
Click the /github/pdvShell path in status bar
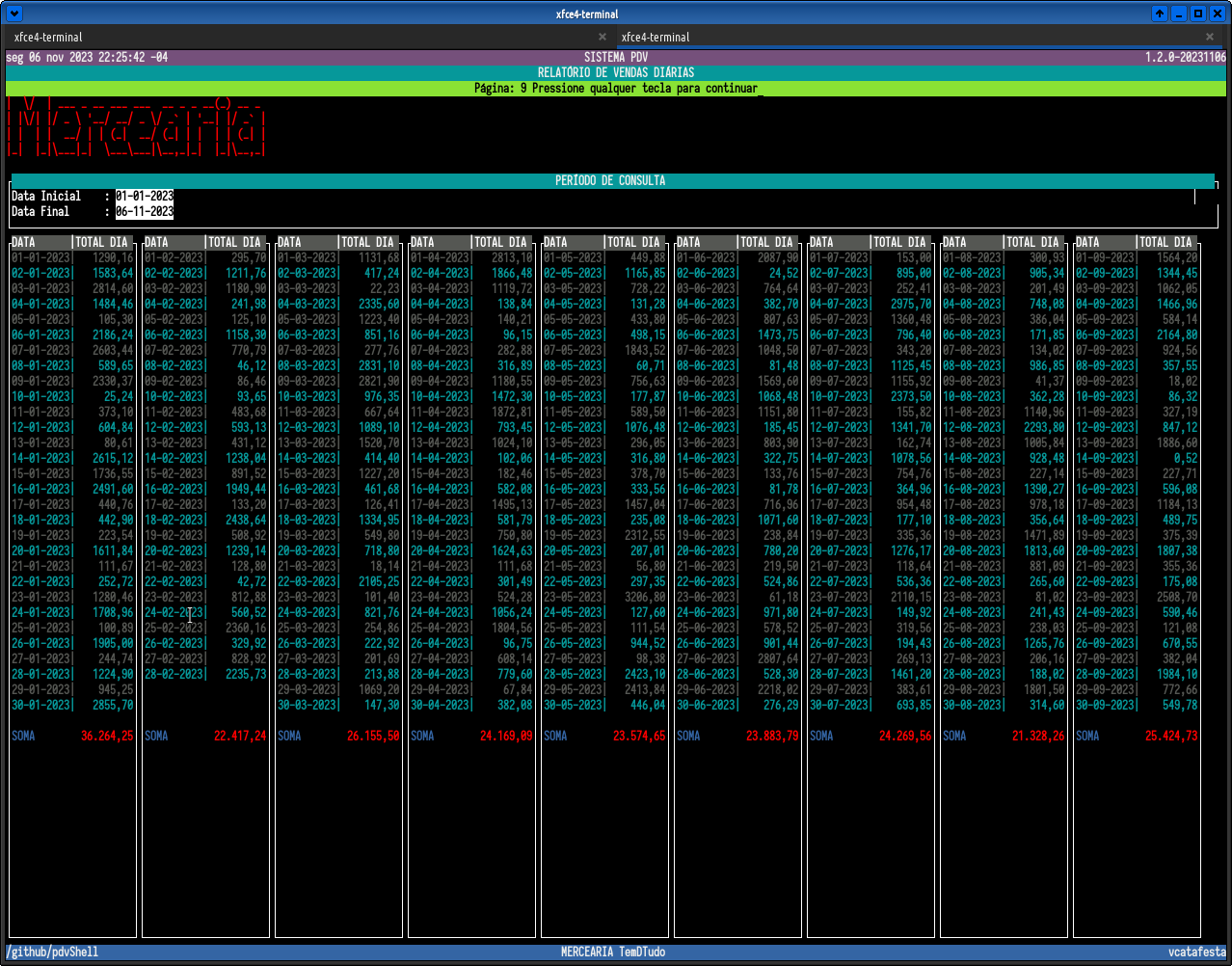pos(52,952)
